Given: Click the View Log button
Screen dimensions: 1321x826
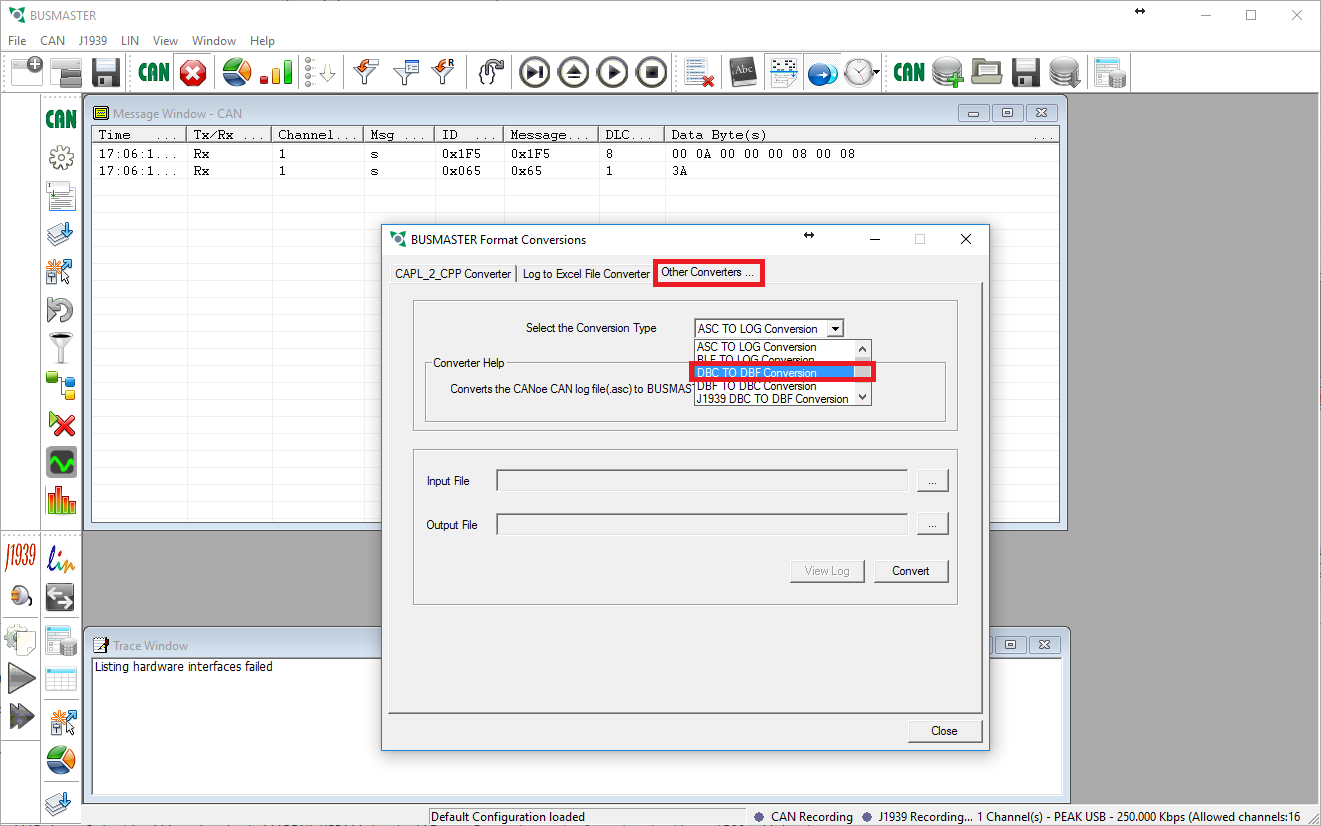Looking at the screenshot, I should pos(827,571).
